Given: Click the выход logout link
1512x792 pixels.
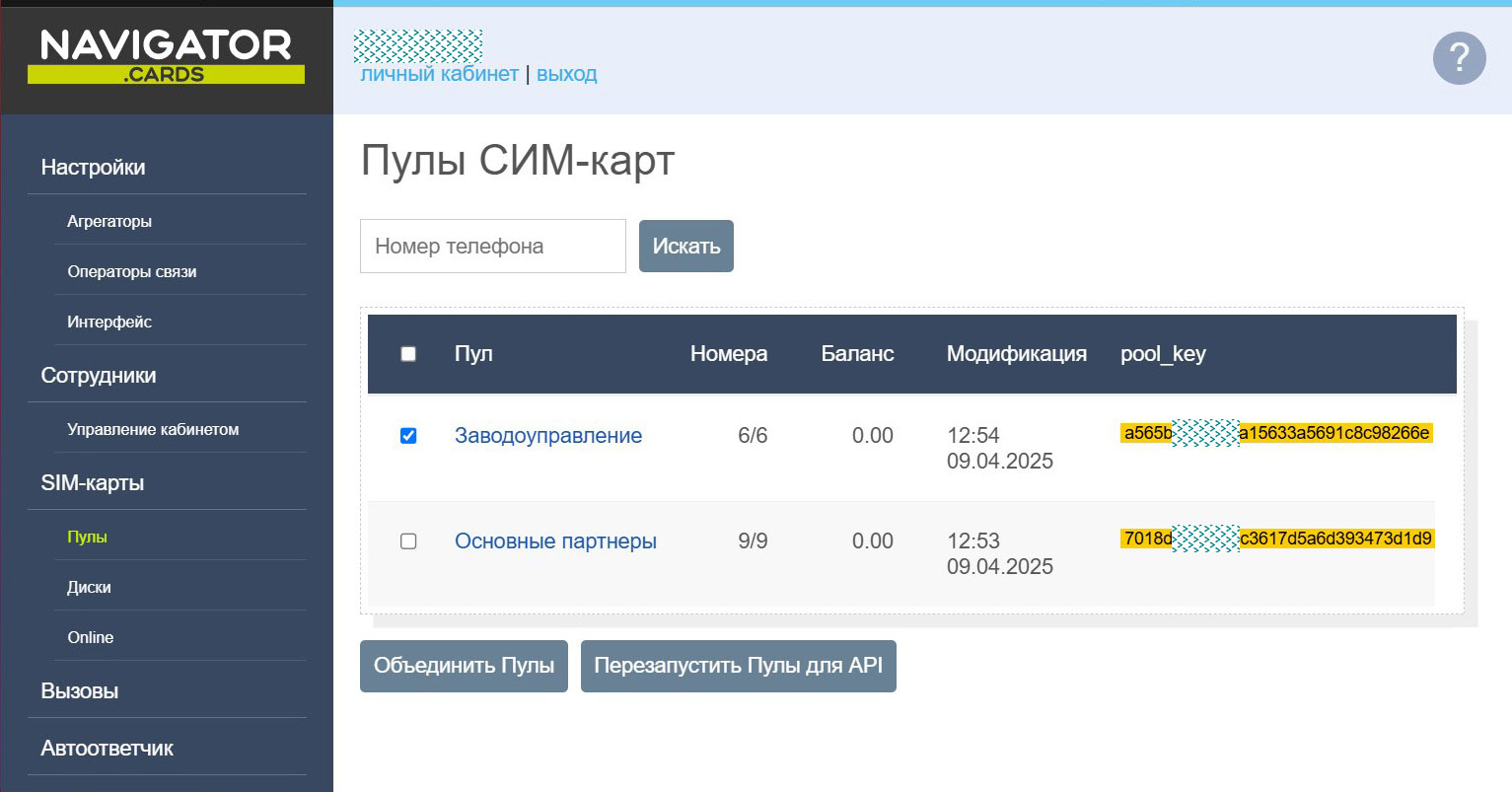Looking at the screenshot, I should (x=566, y=74).
